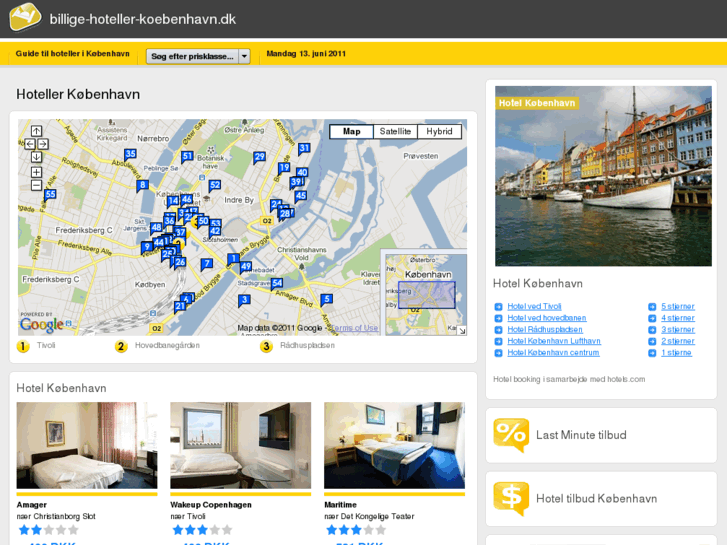The width and height of the screenshot is (727, 545).
Task: Filter by 1 stjerne link
Action: (x=676, y=353)
